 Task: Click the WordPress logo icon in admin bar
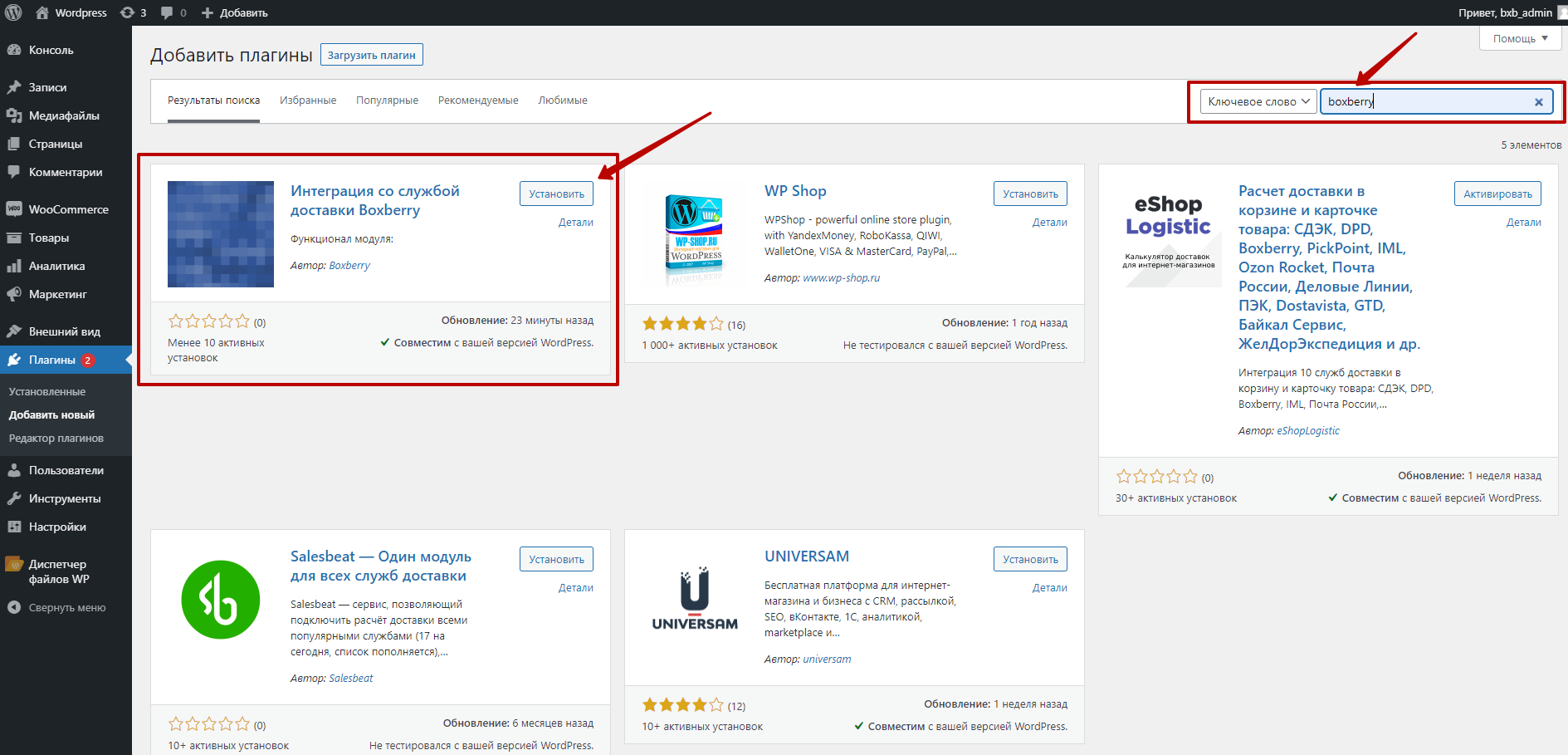(13, 12)
